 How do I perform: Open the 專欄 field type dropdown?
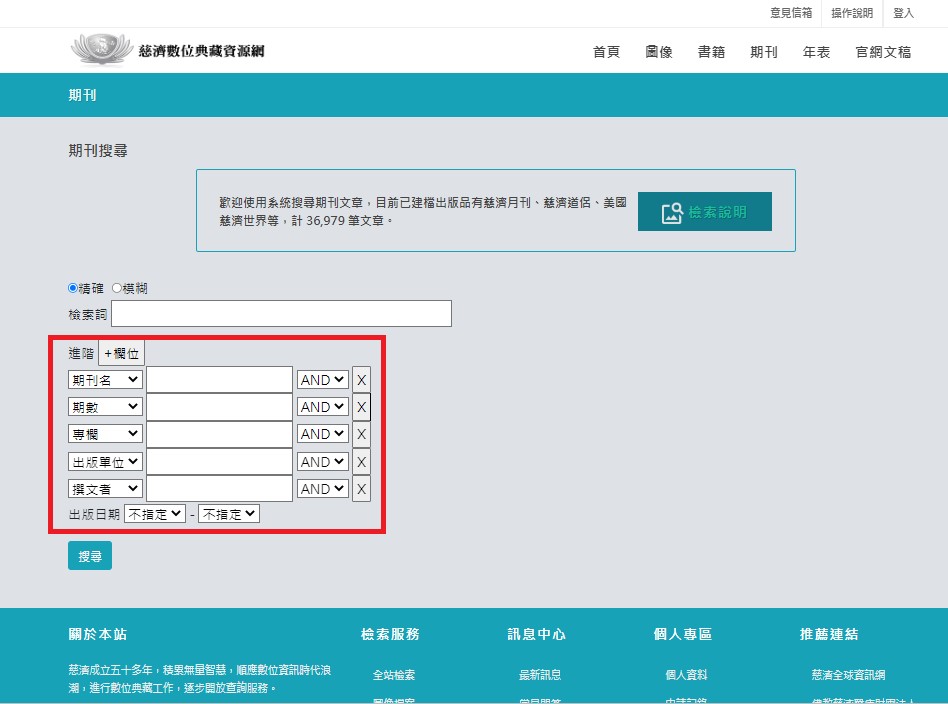tap(105, 434)
